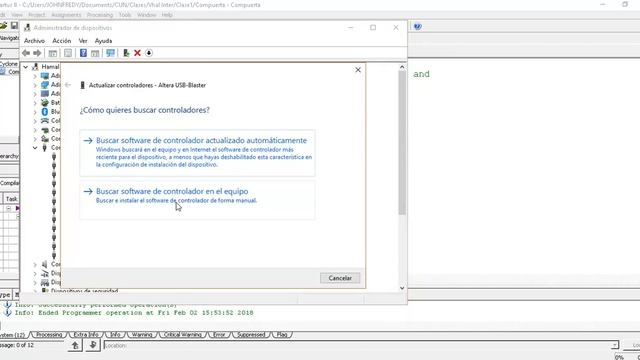Switch to the Error messages tab
The image size is (640, 360).
219,335
